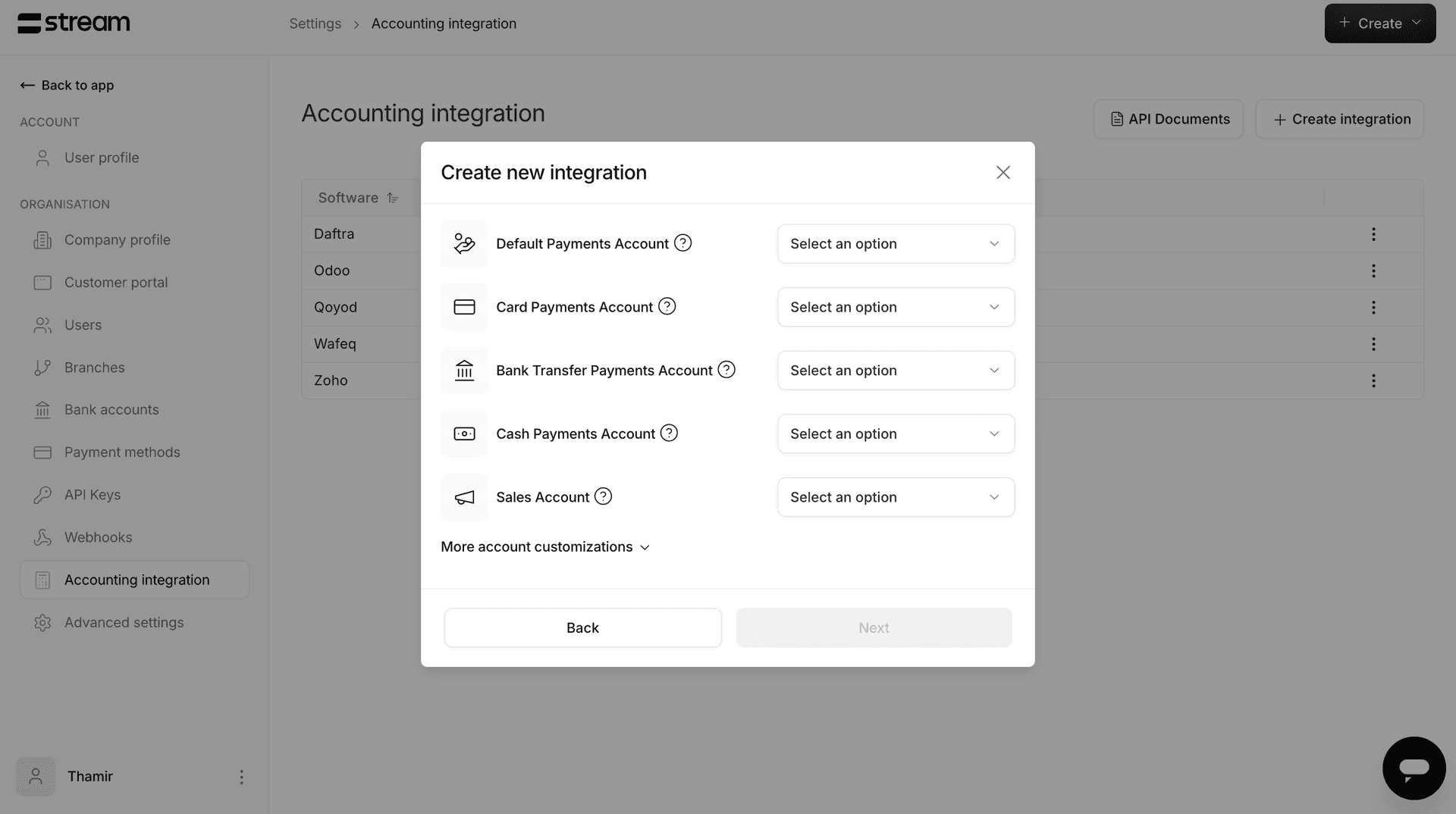Open Company profile in the sidebar

click(x=134, y=240)
